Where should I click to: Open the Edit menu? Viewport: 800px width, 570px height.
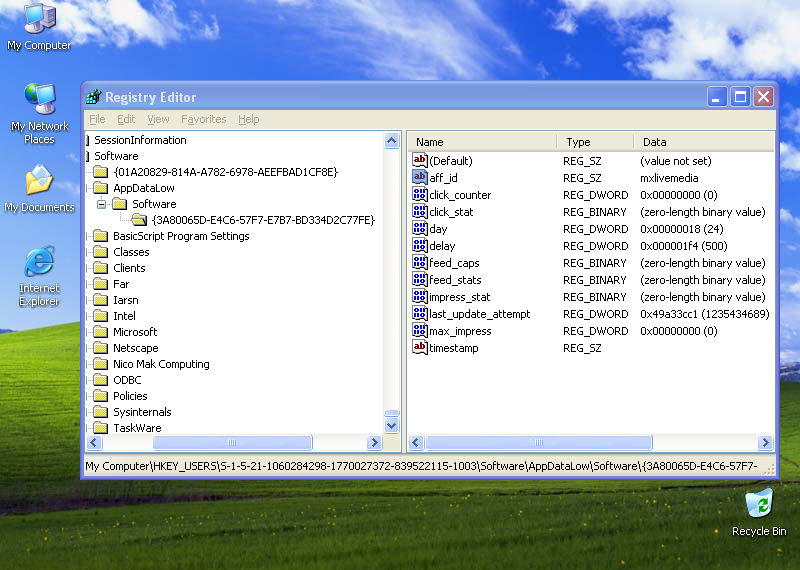pyautogui.click(x=126, y=119)
